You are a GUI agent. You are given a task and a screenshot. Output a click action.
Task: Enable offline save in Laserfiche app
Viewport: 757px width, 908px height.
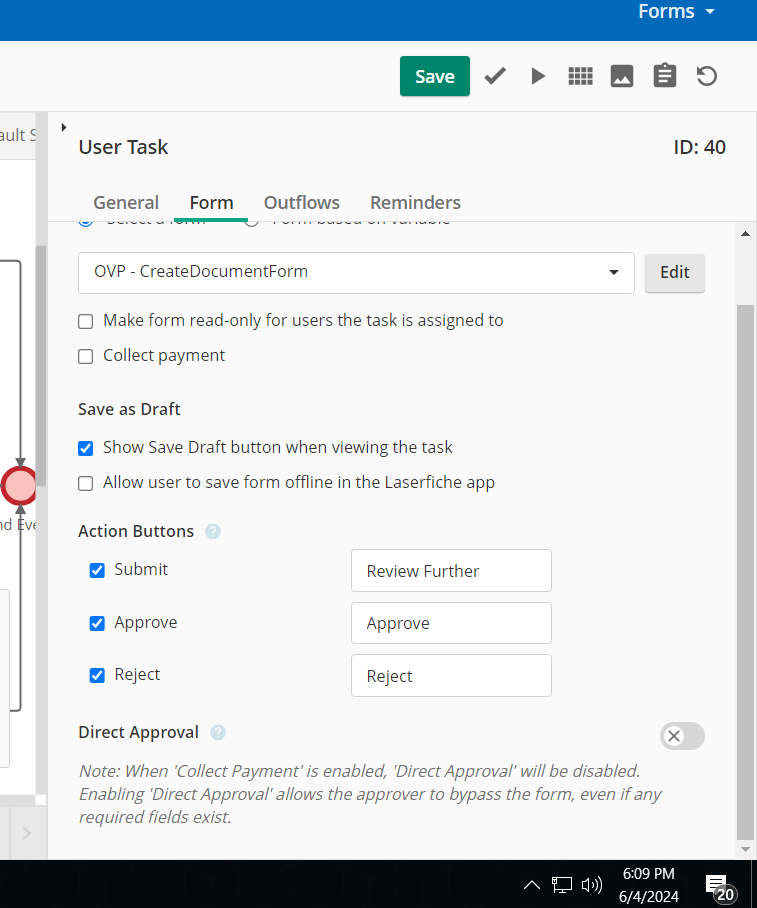pos(86,483)
